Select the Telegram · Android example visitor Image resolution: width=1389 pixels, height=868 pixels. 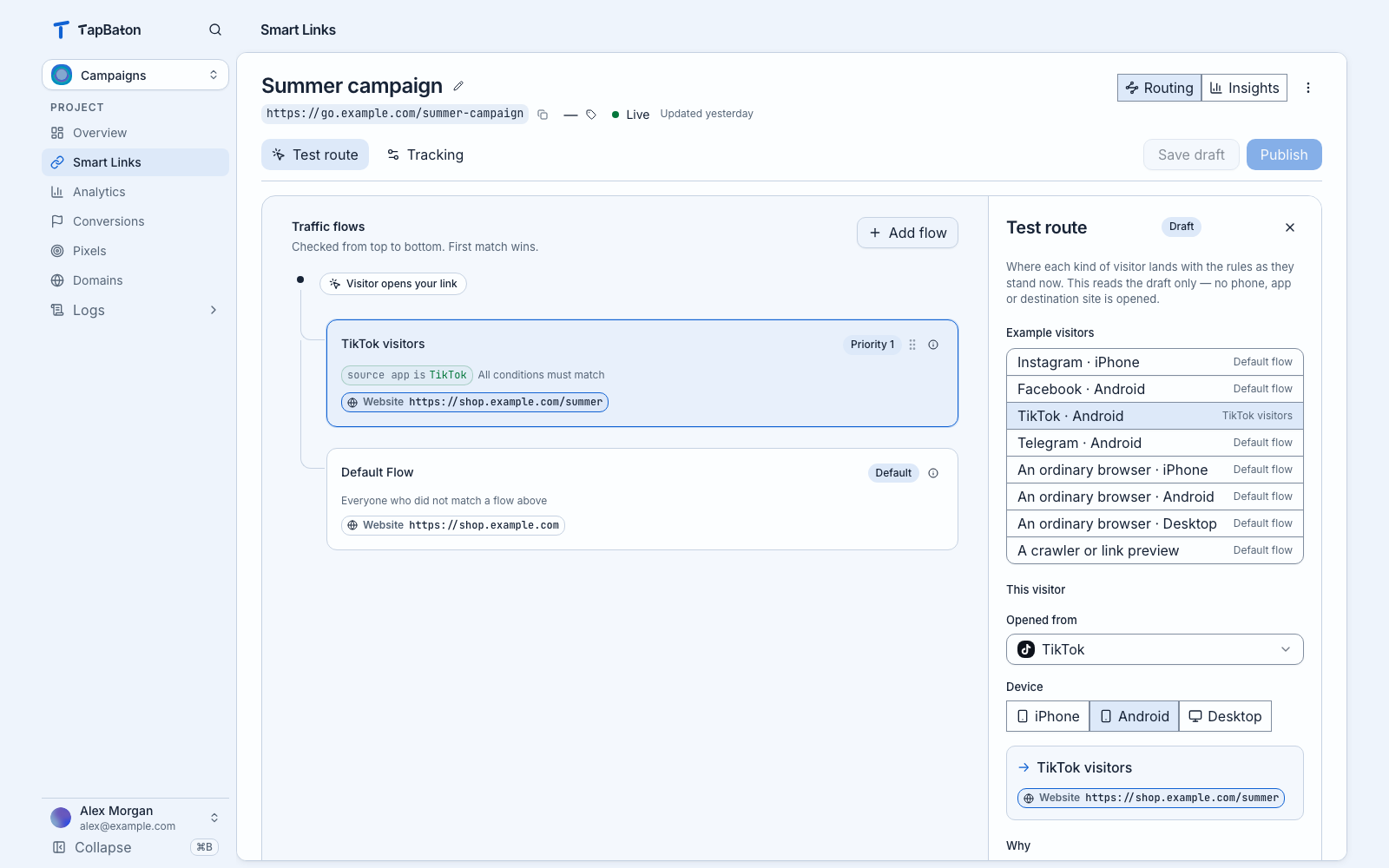tap(1155, 443)
